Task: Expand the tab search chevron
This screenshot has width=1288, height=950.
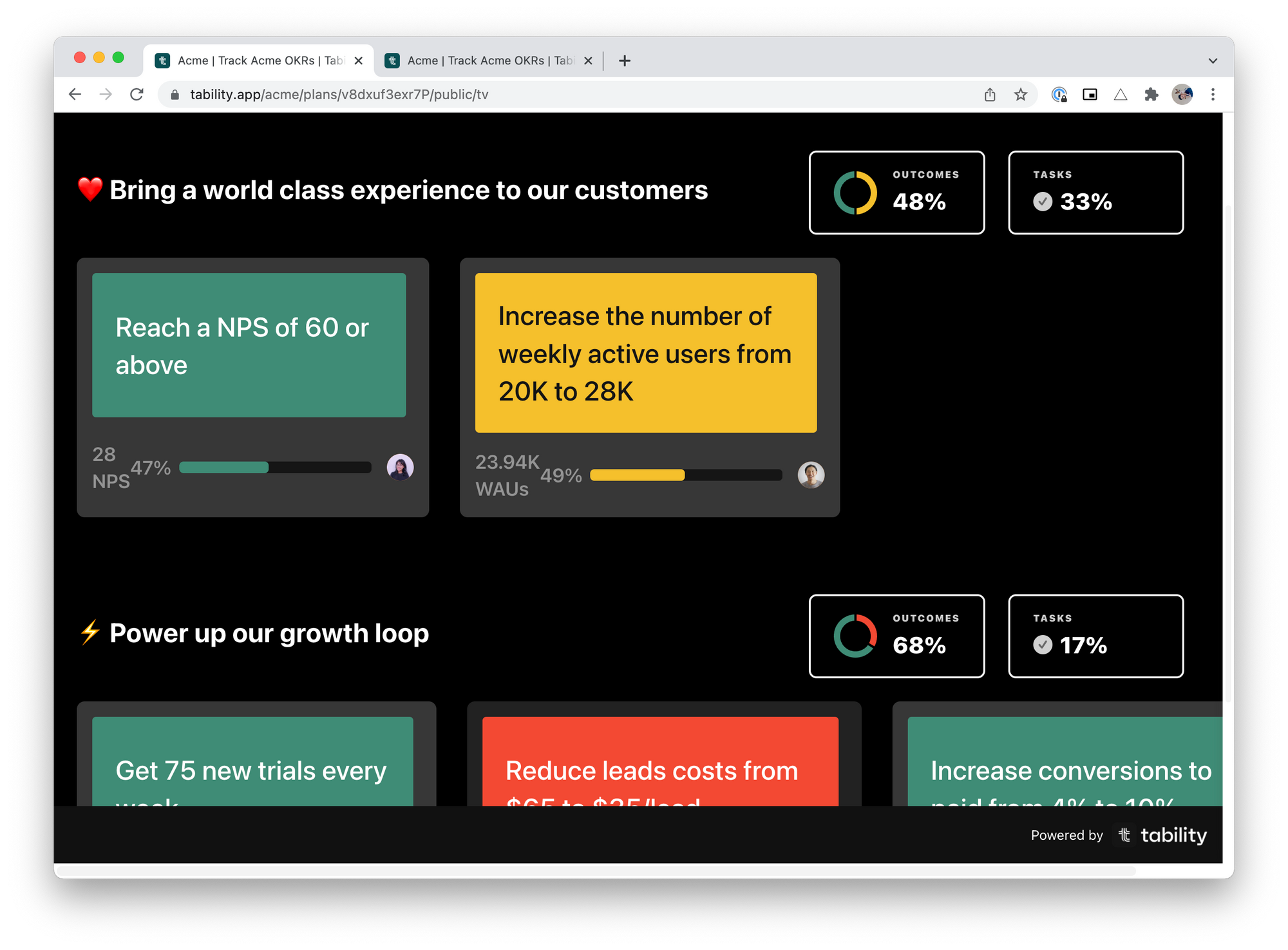Action: pos(1213,61)
